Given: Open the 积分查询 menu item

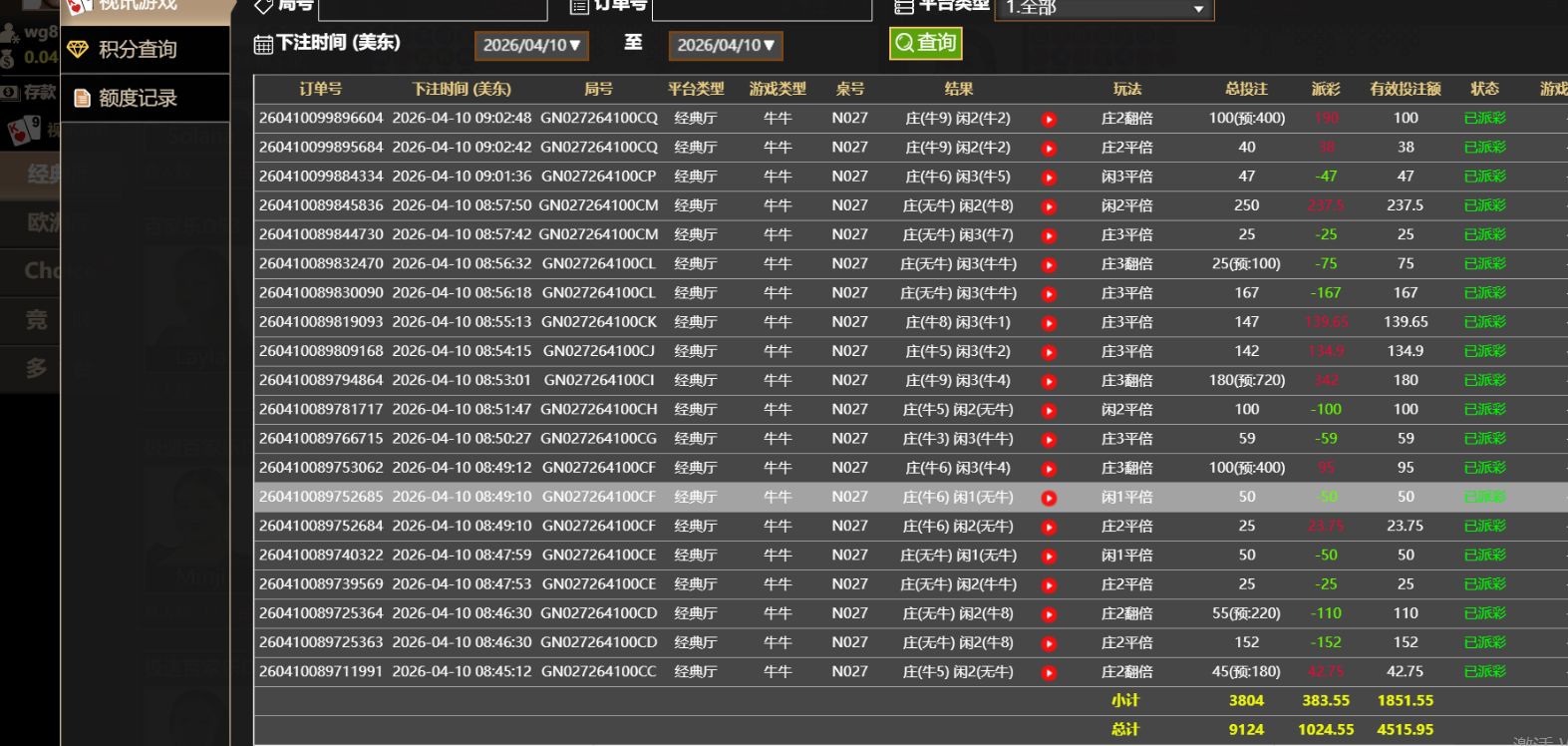Looking at the screenshot, I should coord(138,49).
